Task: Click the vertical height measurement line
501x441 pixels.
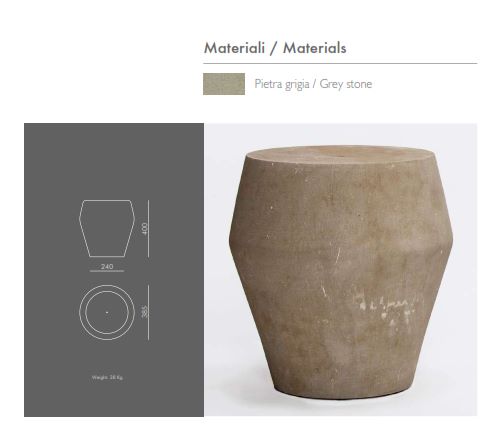Action: click(x=149, y=229)
